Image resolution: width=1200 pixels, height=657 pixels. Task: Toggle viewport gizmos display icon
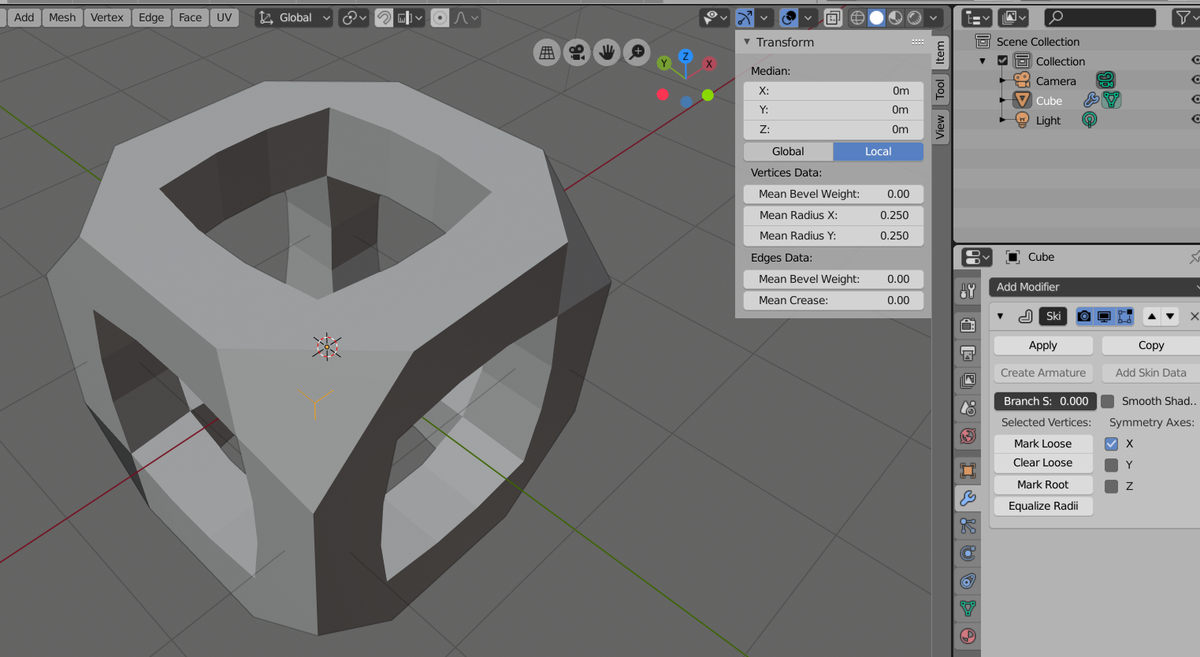click(745, 18)
